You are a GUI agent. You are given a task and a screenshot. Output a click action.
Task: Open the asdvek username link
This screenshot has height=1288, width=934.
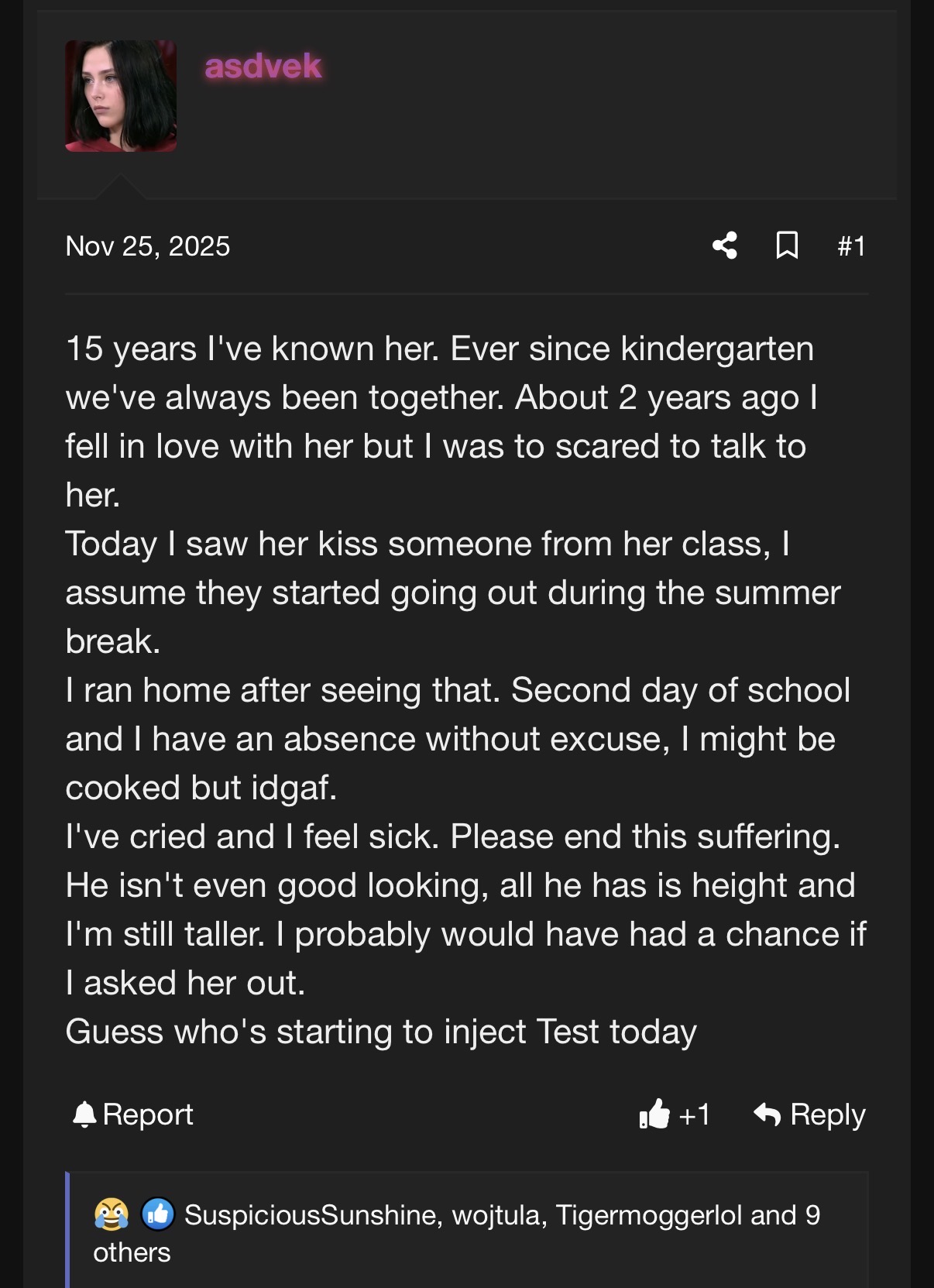263,67
